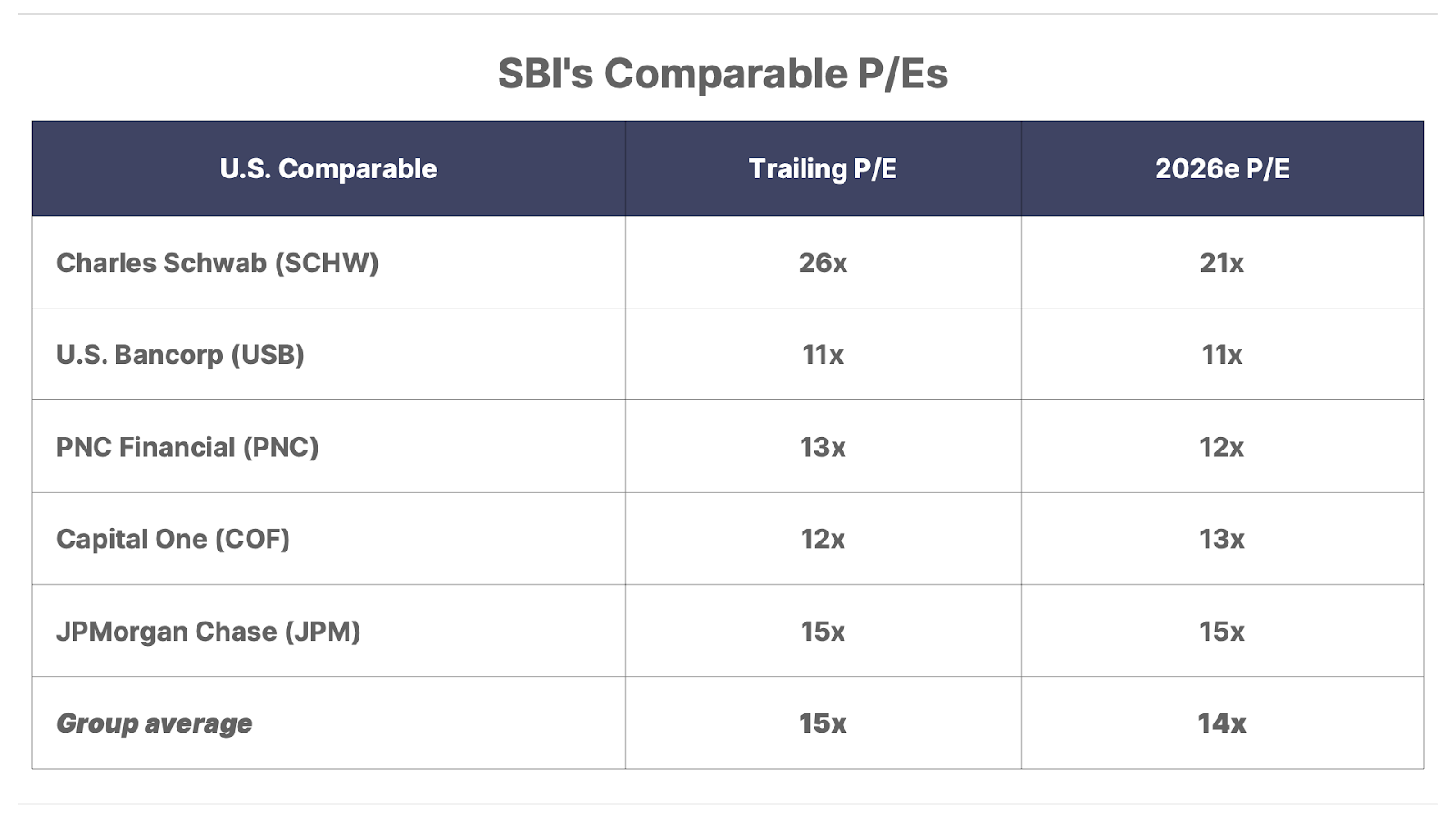Select the 2026e P/E column header
The image size is (1456, 819).
(1222, 168)
